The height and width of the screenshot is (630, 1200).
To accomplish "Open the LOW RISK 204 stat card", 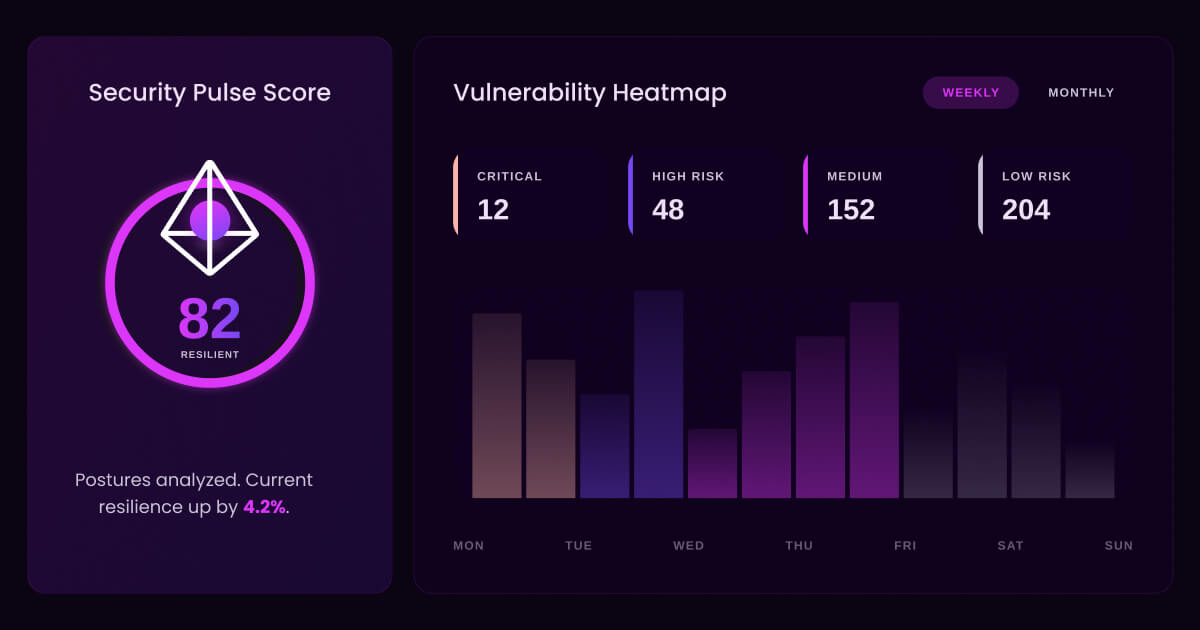I will (1055, 195).
